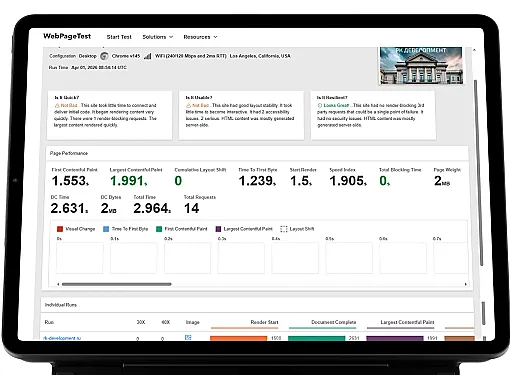Click the Document Complete column header
This screenshot has height=375, width=510.
334,322
